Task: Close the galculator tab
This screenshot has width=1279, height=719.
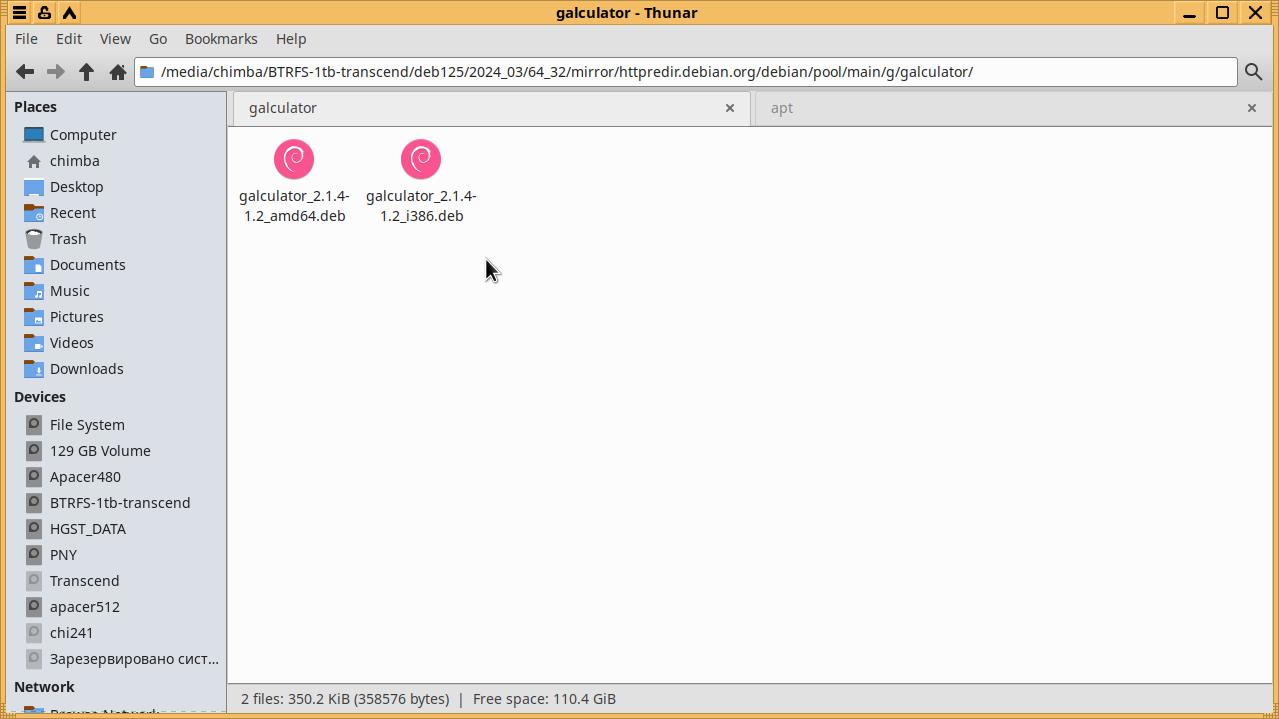Action: click(730, 108)
